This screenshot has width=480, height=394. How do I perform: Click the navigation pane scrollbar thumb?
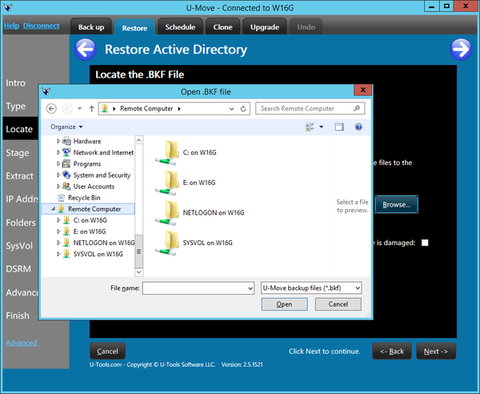(139, 251)
